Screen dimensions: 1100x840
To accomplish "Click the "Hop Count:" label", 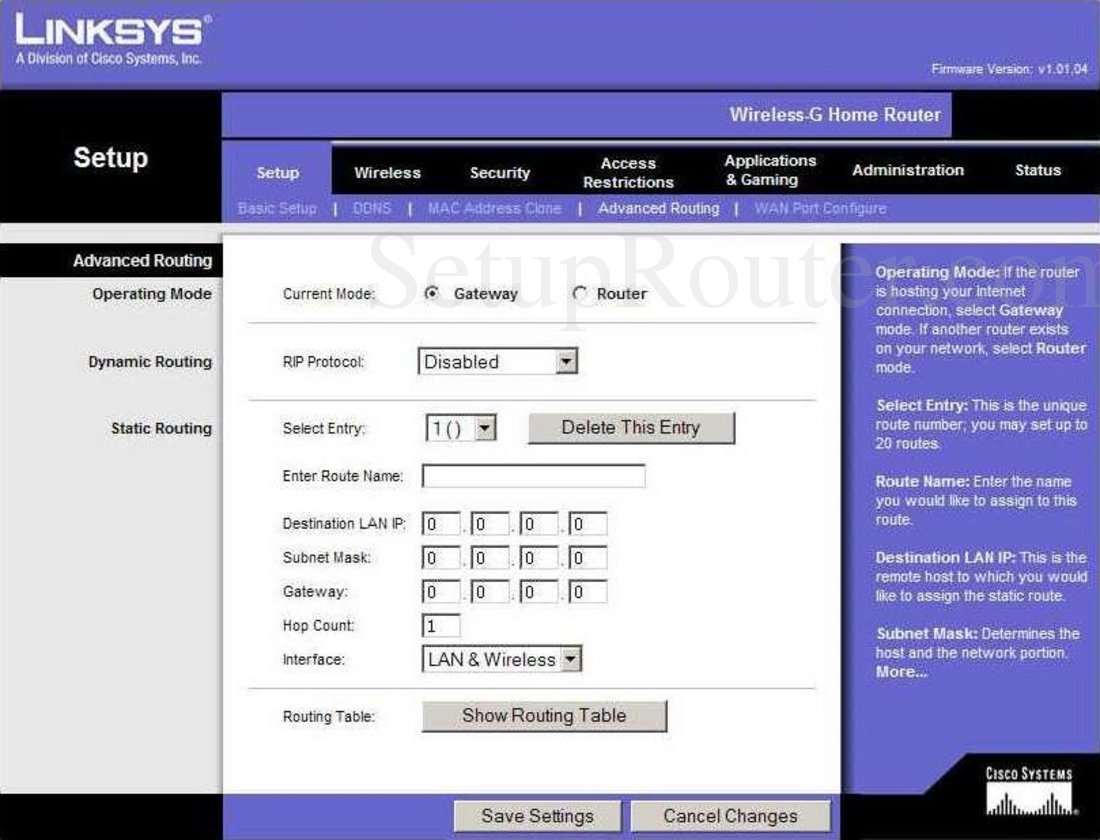I will (x=318, y=625).
